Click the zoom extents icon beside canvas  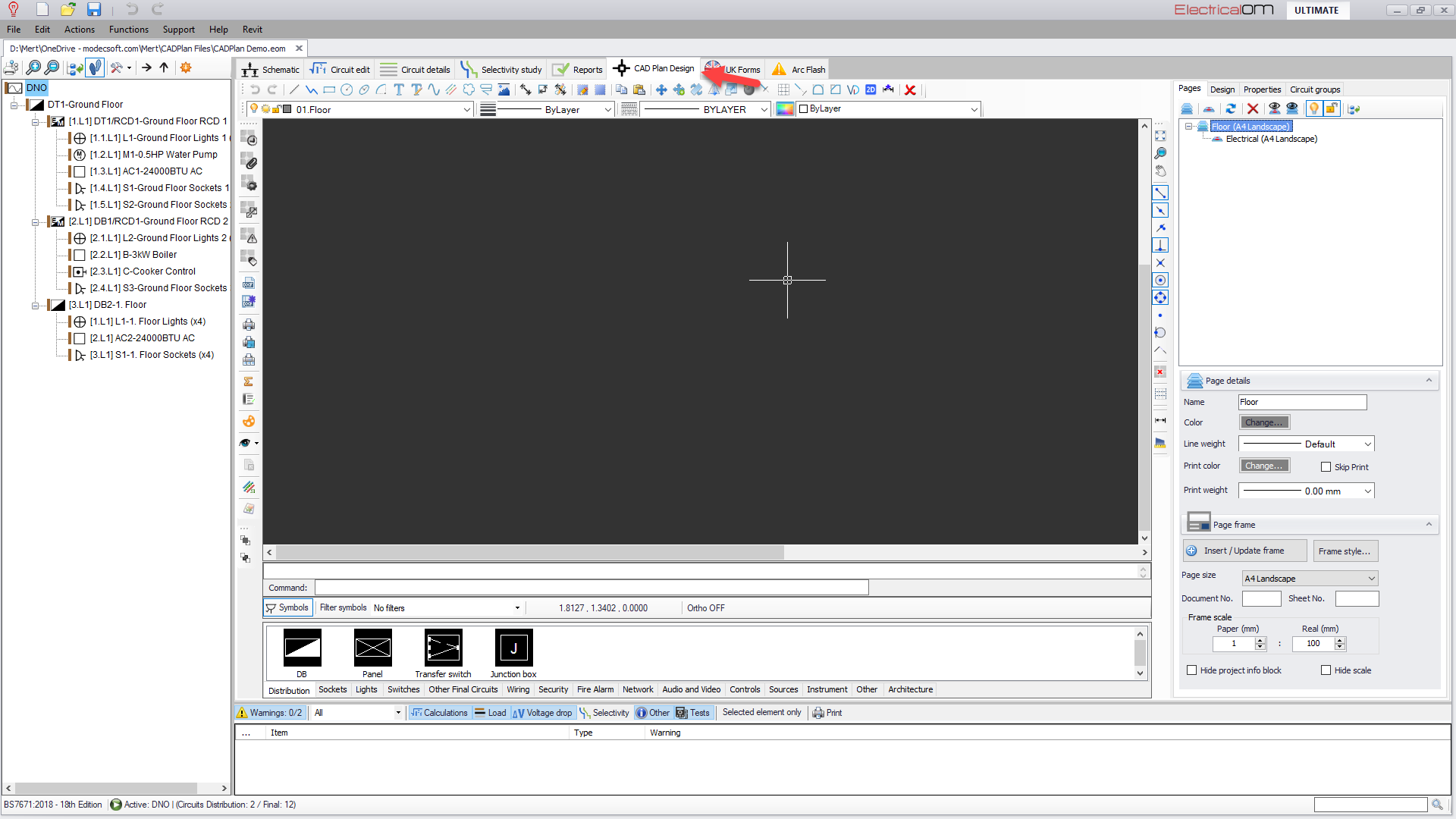[1160, 136]
